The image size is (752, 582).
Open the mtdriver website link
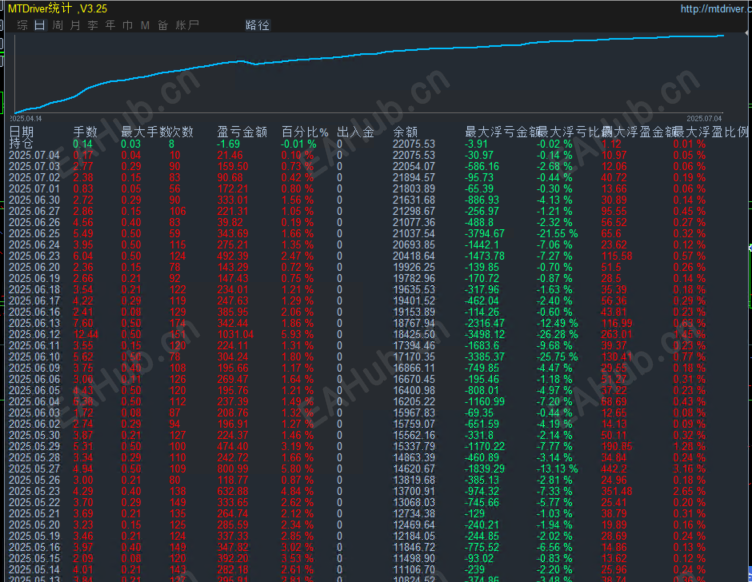[x=715, y=9]
